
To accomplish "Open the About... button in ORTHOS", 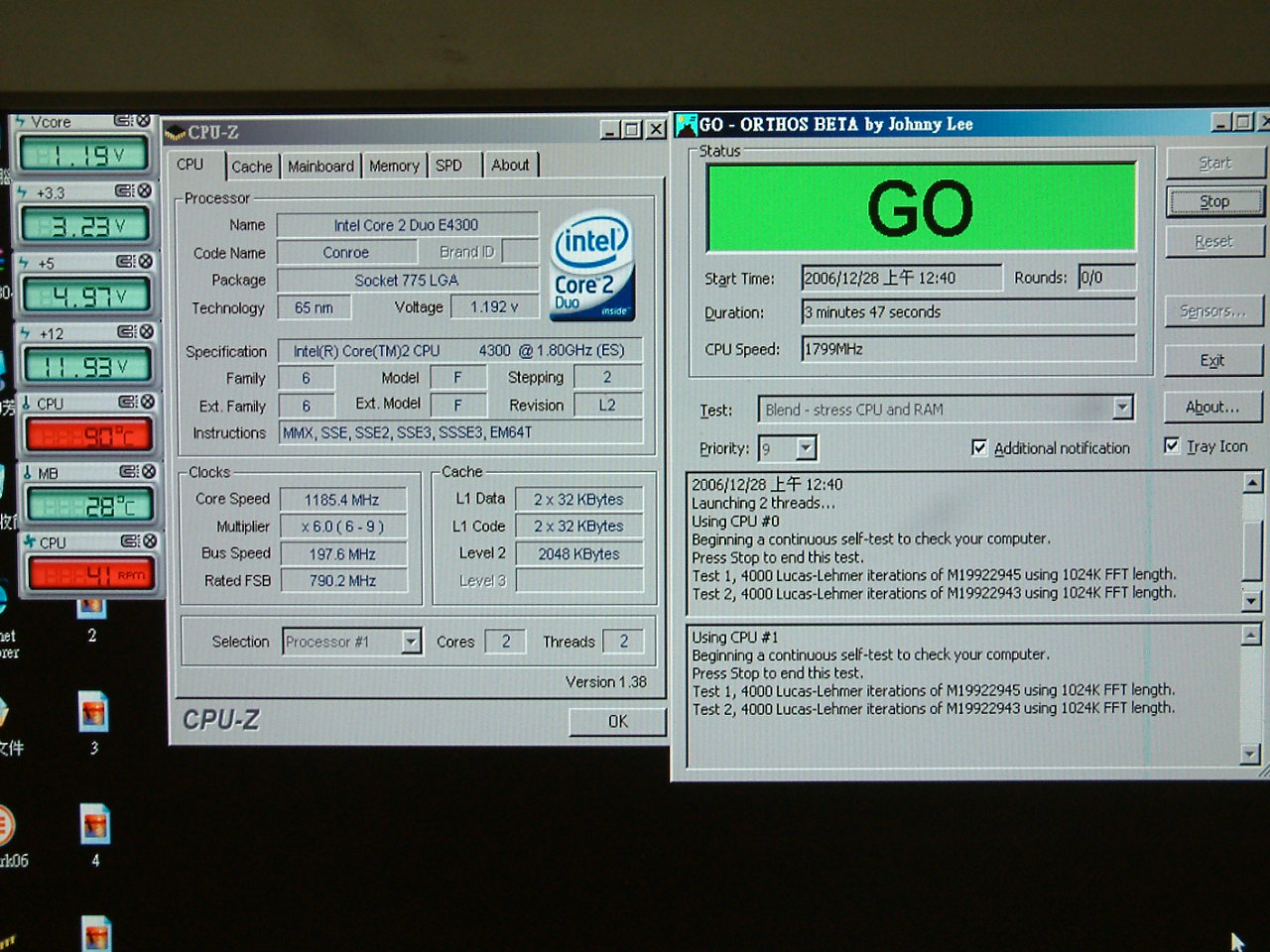I will tap(1212, 407).
